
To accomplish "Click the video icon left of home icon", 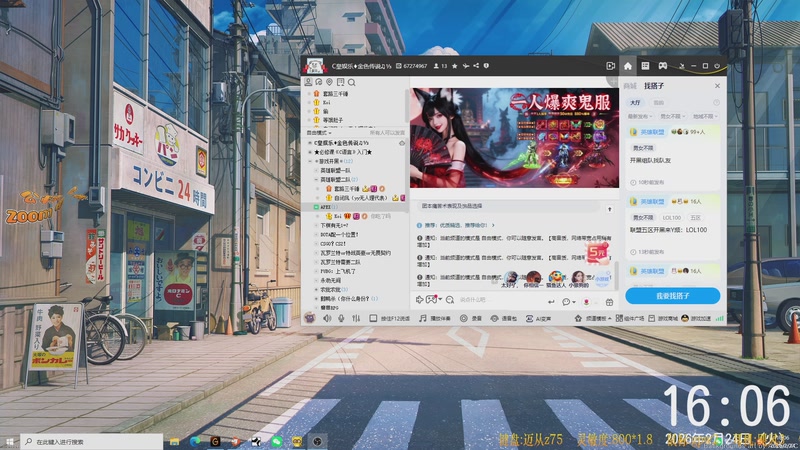I will (610, 66).
